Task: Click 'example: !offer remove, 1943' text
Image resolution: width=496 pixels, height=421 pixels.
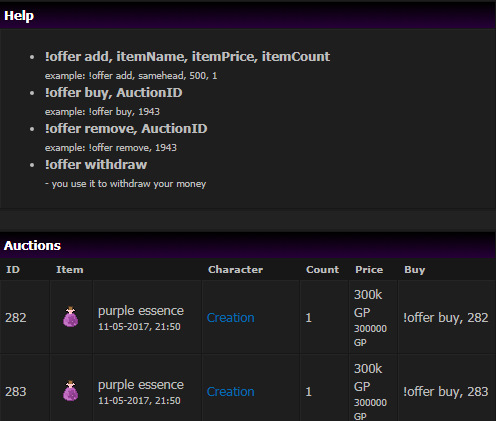Action: pos(111,148)
